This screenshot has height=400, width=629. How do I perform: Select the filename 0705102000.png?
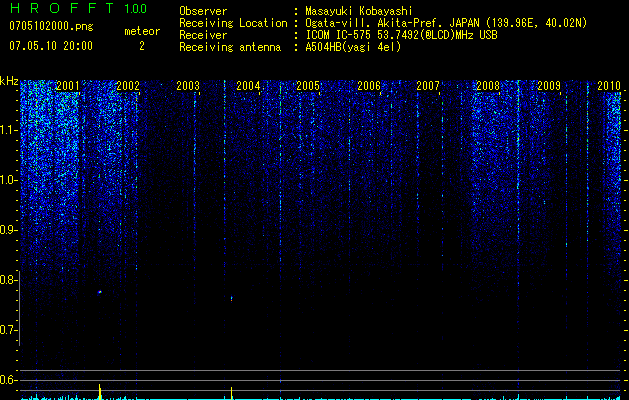click(x=51, y=26)
